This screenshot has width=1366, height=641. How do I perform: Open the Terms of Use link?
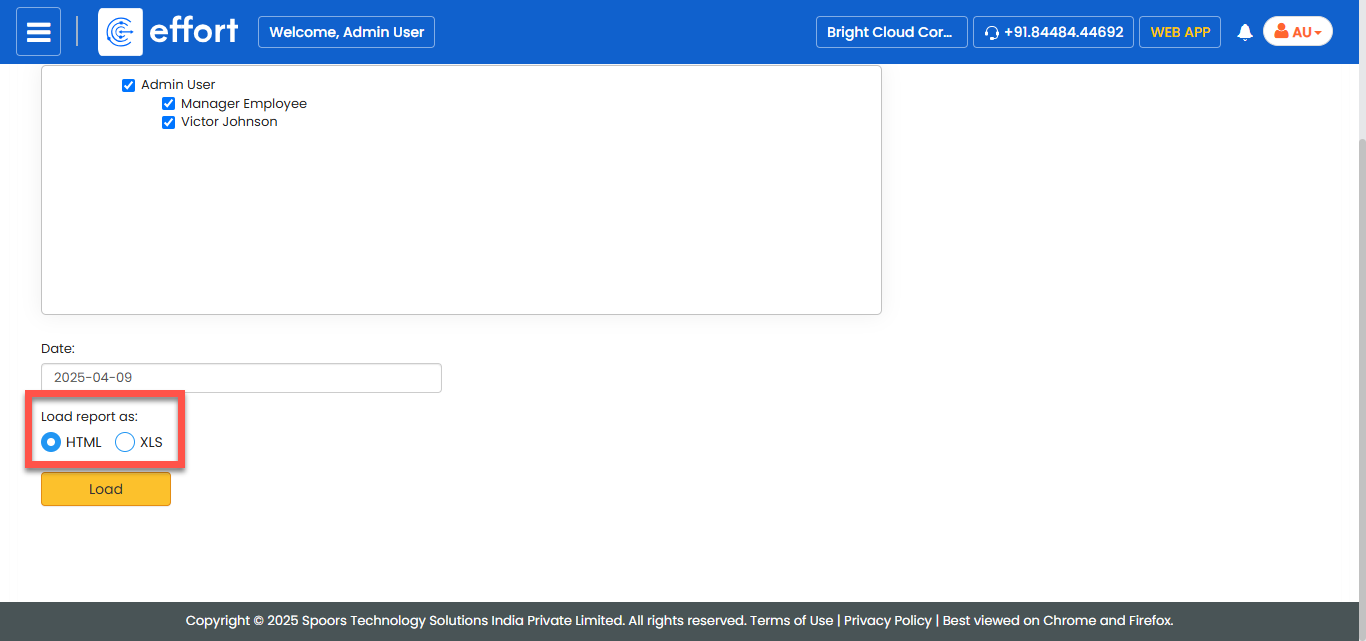(791, 620)
